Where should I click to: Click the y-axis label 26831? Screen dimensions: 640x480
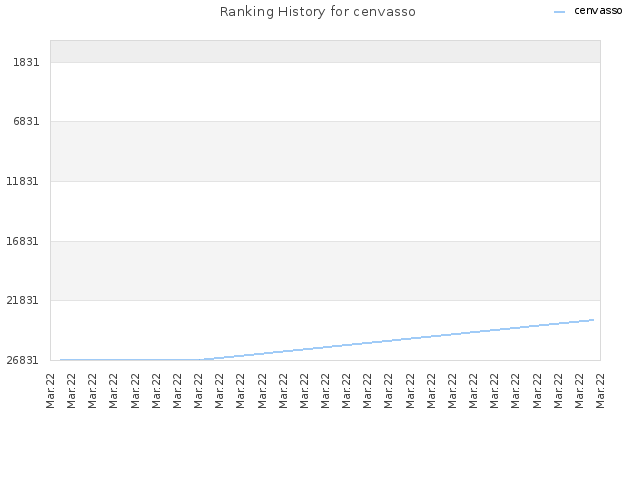[22, 360]
